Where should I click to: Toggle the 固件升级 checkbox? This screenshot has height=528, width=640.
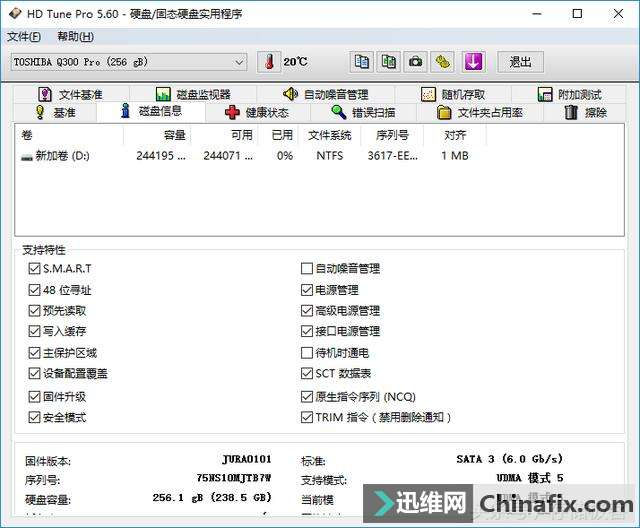click(x=34, y=397)
